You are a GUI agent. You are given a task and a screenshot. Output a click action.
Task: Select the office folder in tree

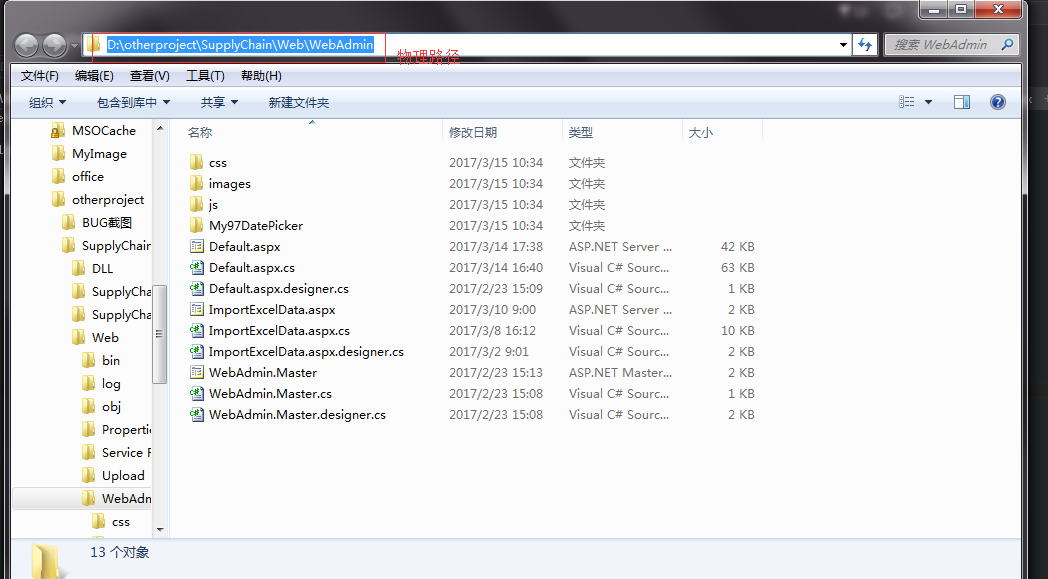click(88, 177)
